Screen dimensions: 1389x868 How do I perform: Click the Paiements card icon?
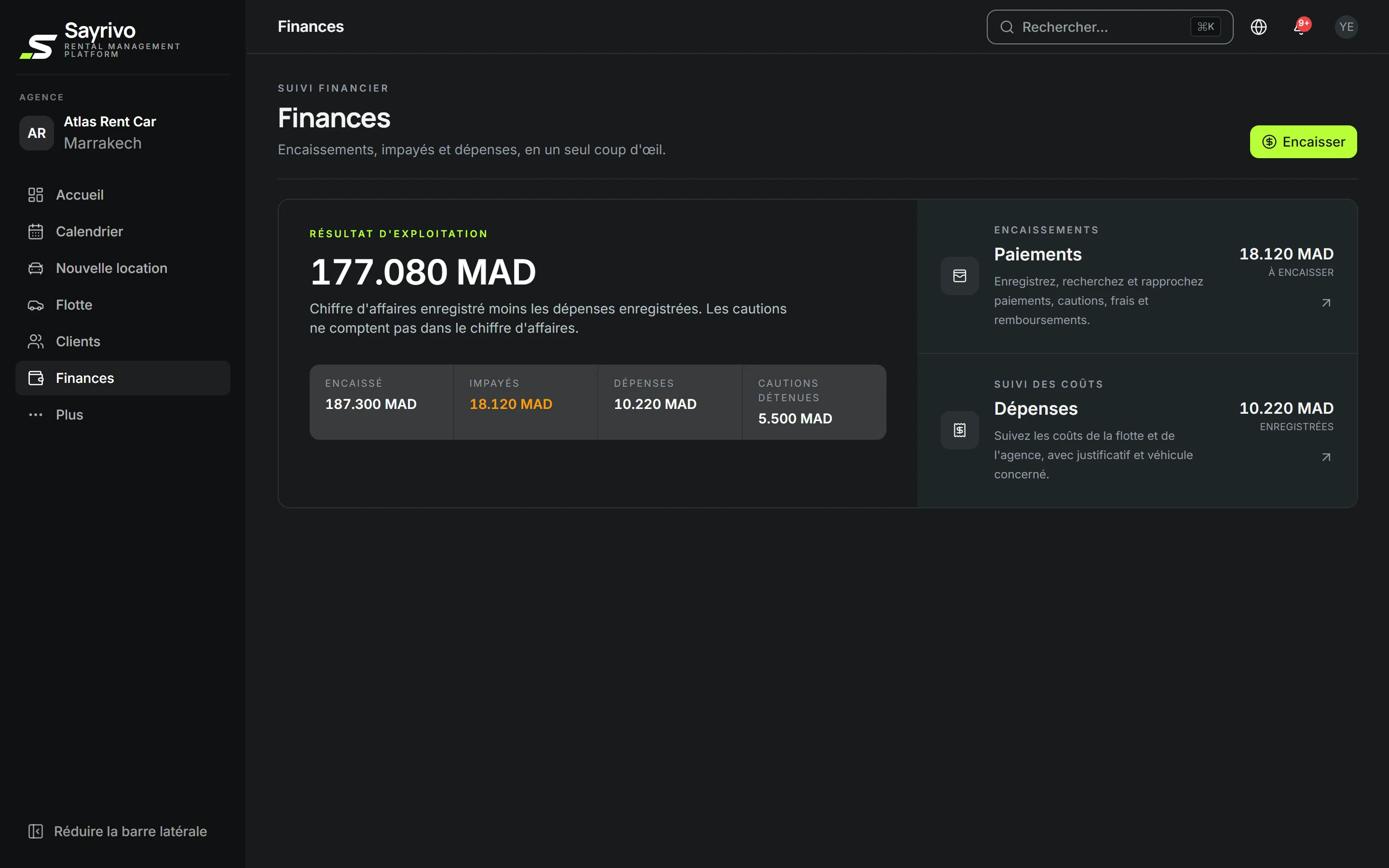click(960, 276)
